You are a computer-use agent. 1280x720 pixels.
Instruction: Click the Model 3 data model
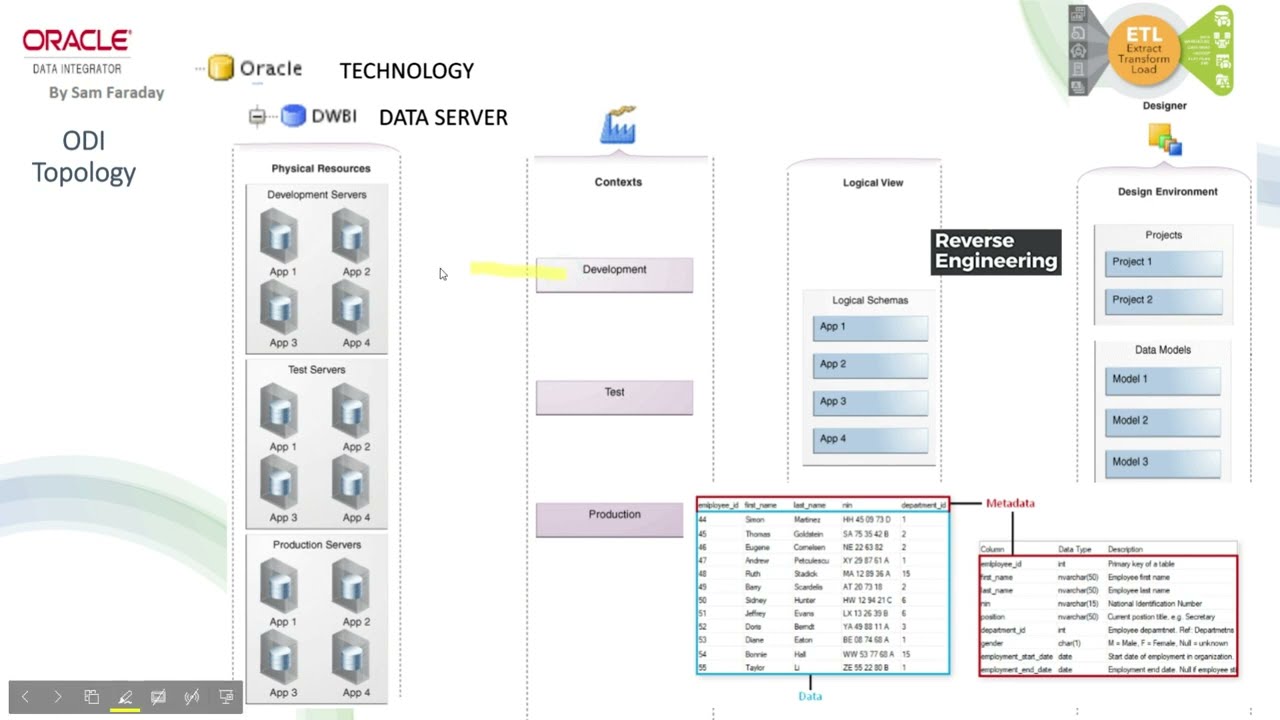[1163, 463]
